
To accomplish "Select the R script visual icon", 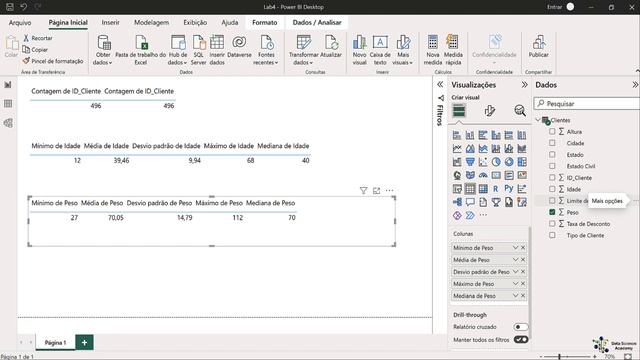I will pos(496,189).
